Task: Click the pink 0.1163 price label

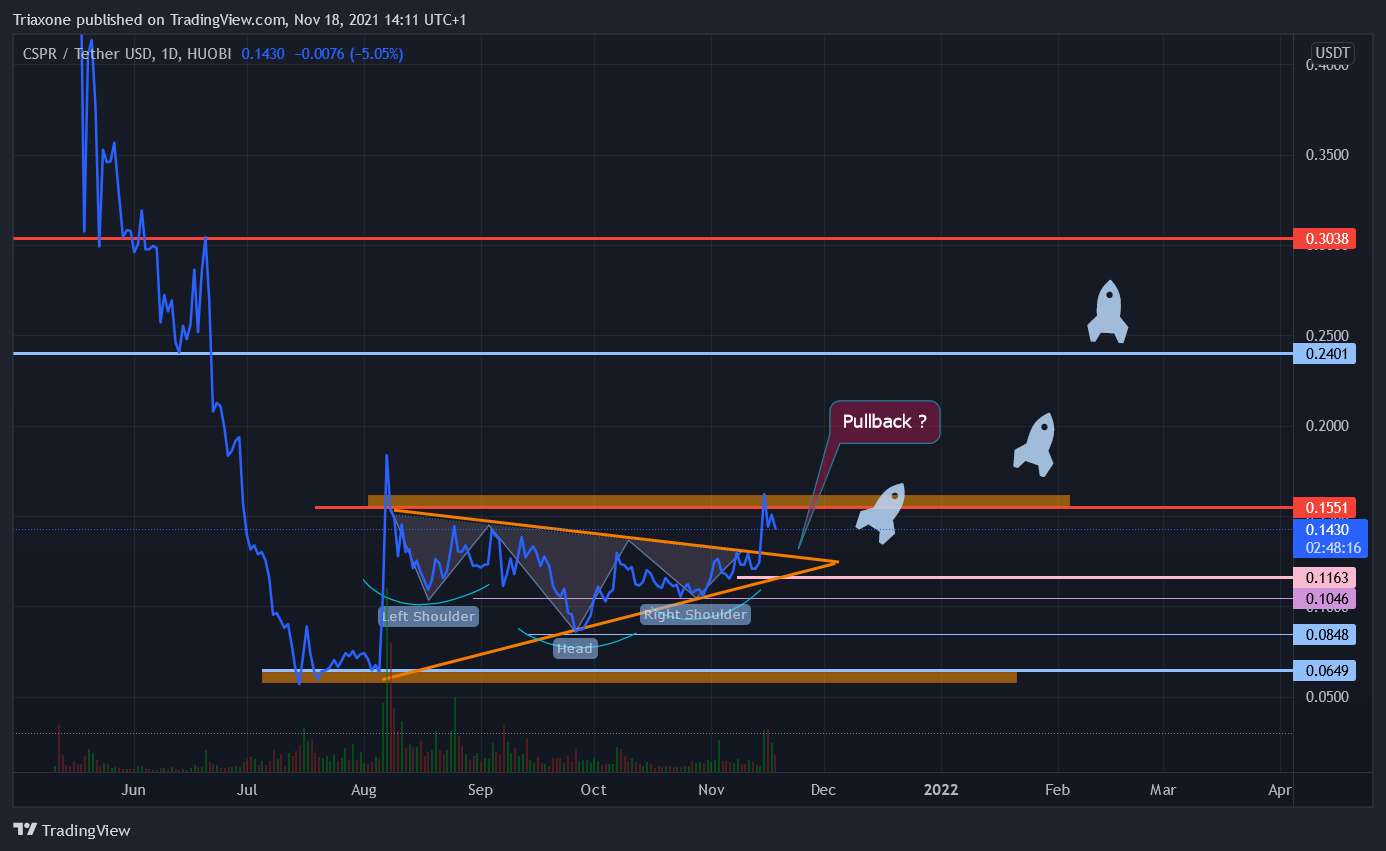Action: 1324,578
